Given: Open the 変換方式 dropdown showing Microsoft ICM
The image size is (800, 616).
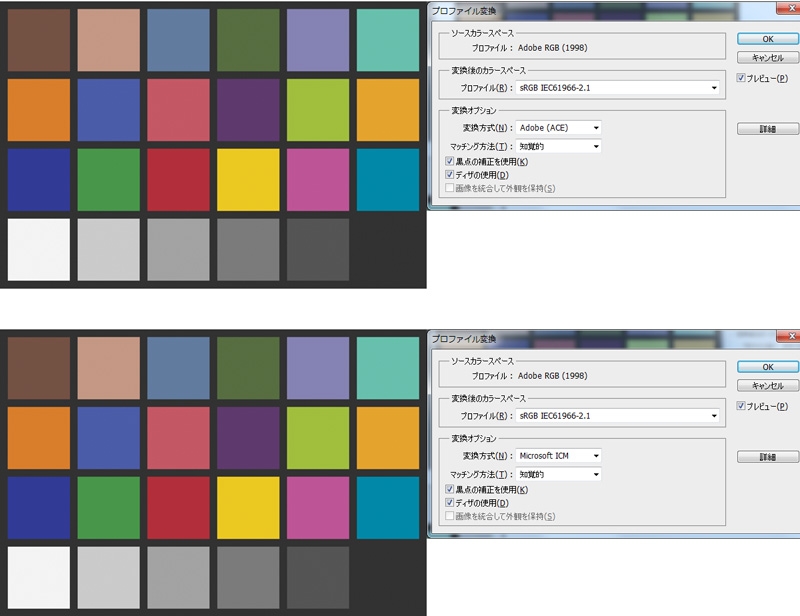Looking at the screenshot, I should (x=559, y=456).
